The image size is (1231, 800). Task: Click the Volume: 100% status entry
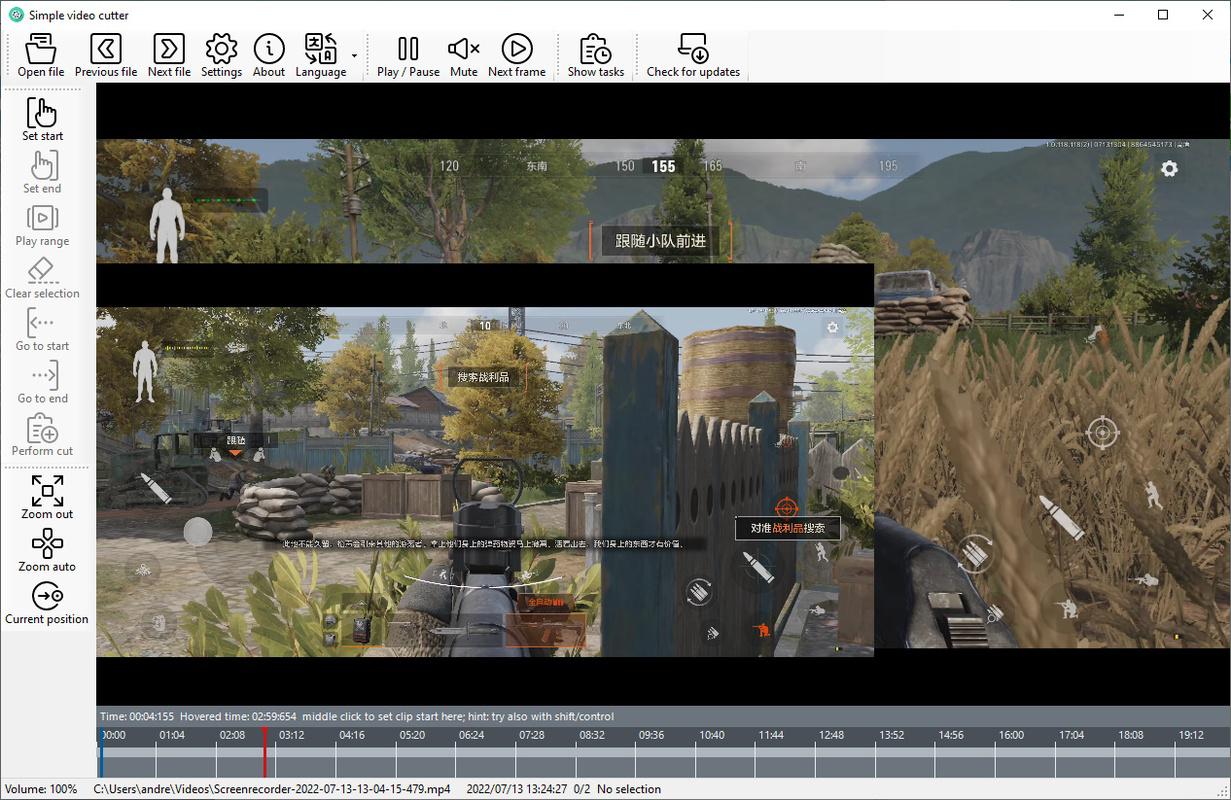(41, 789)
